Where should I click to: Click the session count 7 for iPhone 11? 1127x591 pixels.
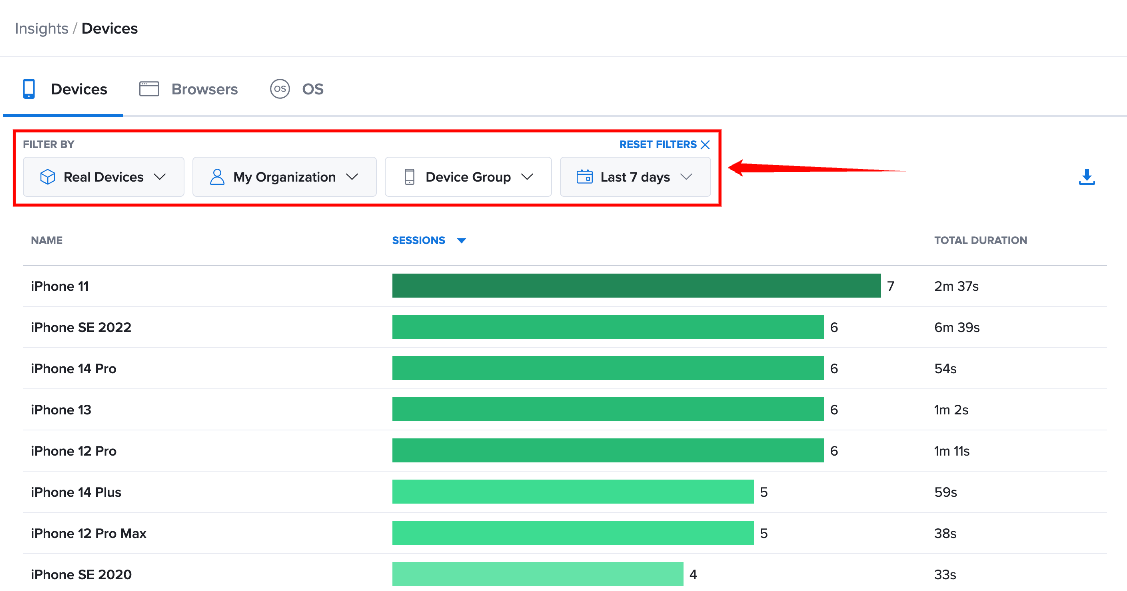(x=891, y=286)
